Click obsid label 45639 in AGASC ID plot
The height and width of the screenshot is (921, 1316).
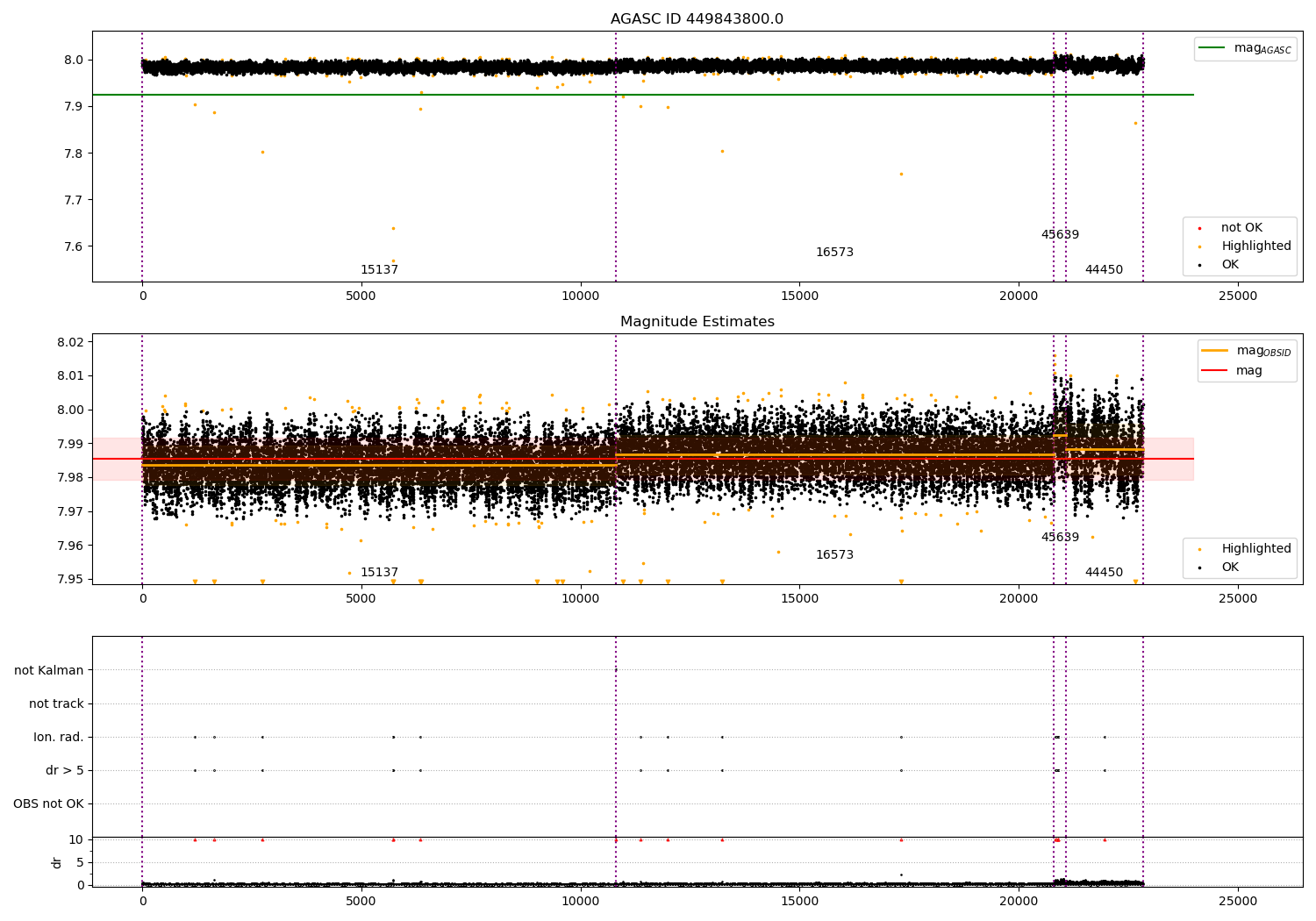point(1060,235)
